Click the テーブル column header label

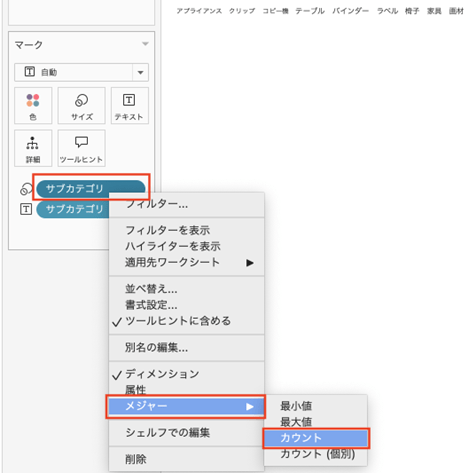coord(310,11)
